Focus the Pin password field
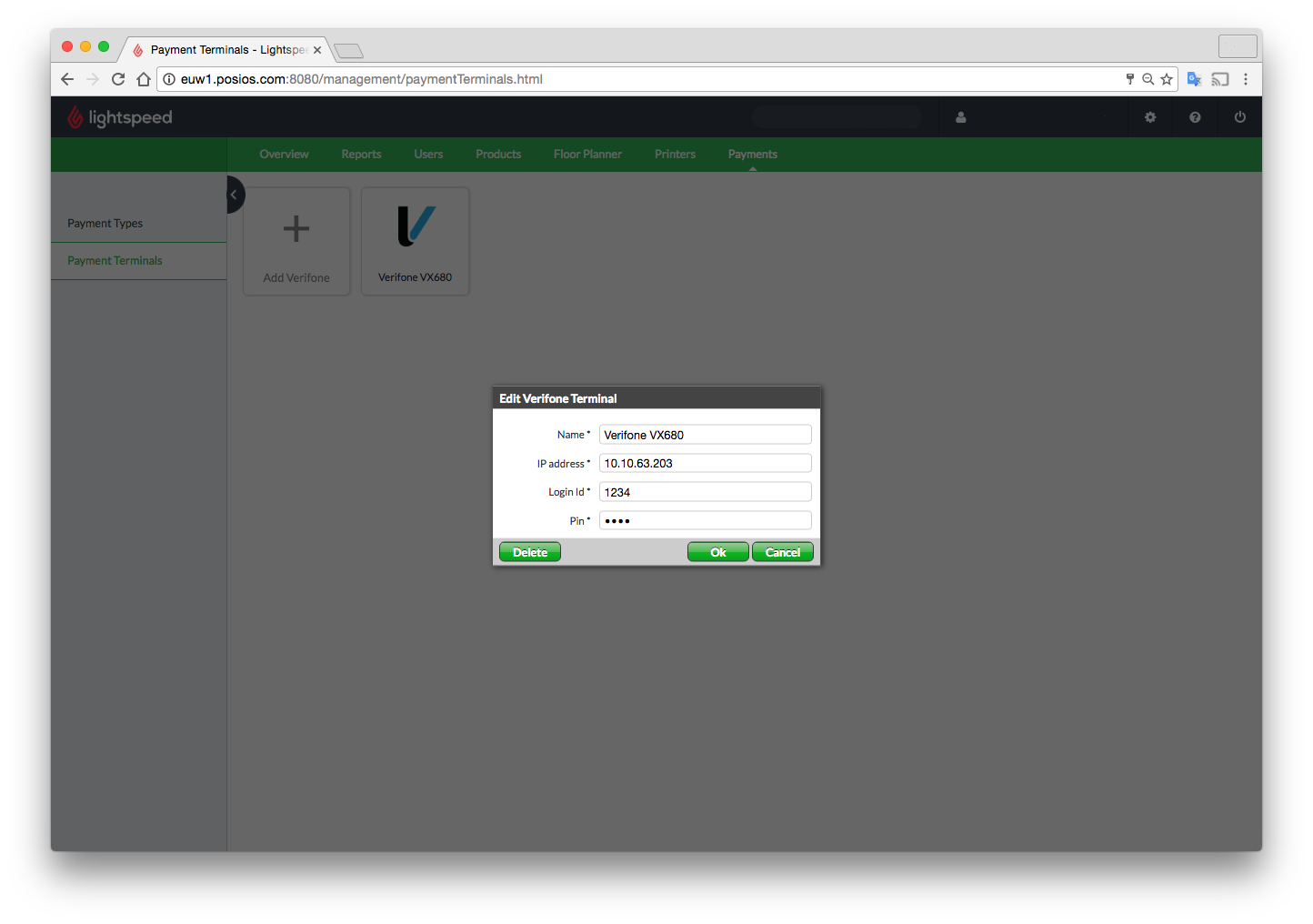 tap(706, 520)
